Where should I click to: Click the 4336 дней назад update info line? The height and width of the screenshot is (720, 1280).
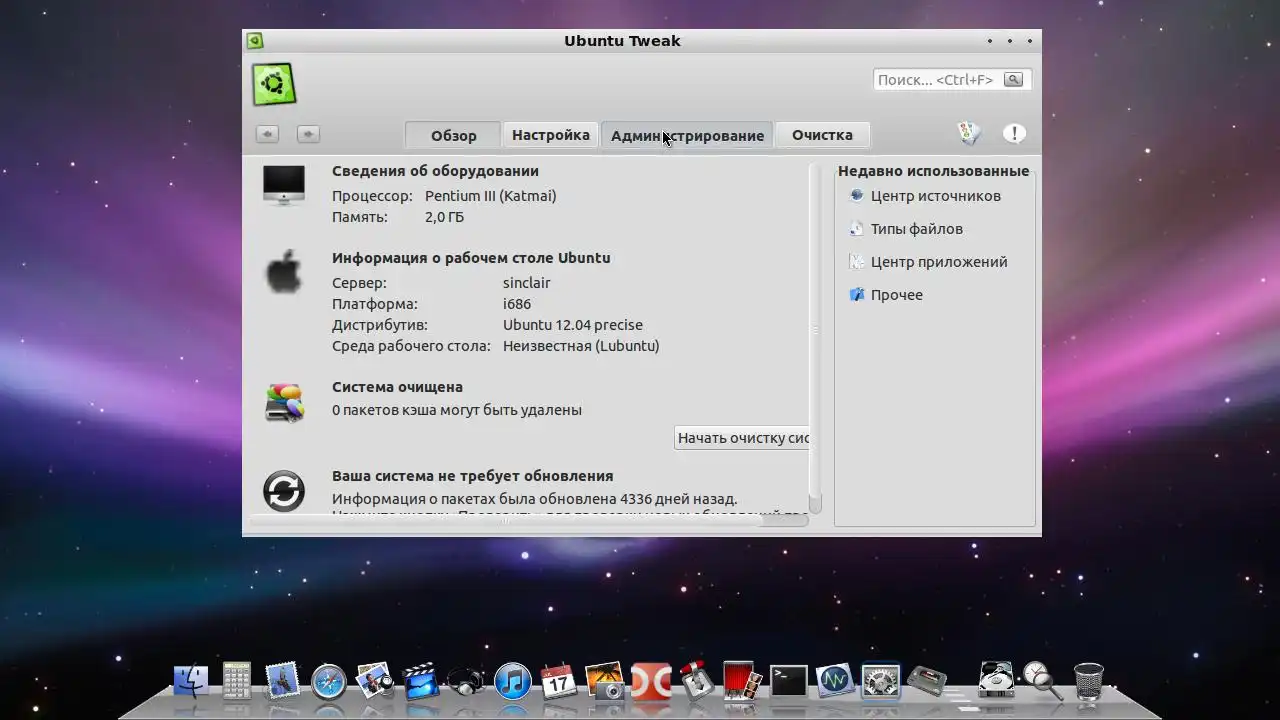pos(535,499)
